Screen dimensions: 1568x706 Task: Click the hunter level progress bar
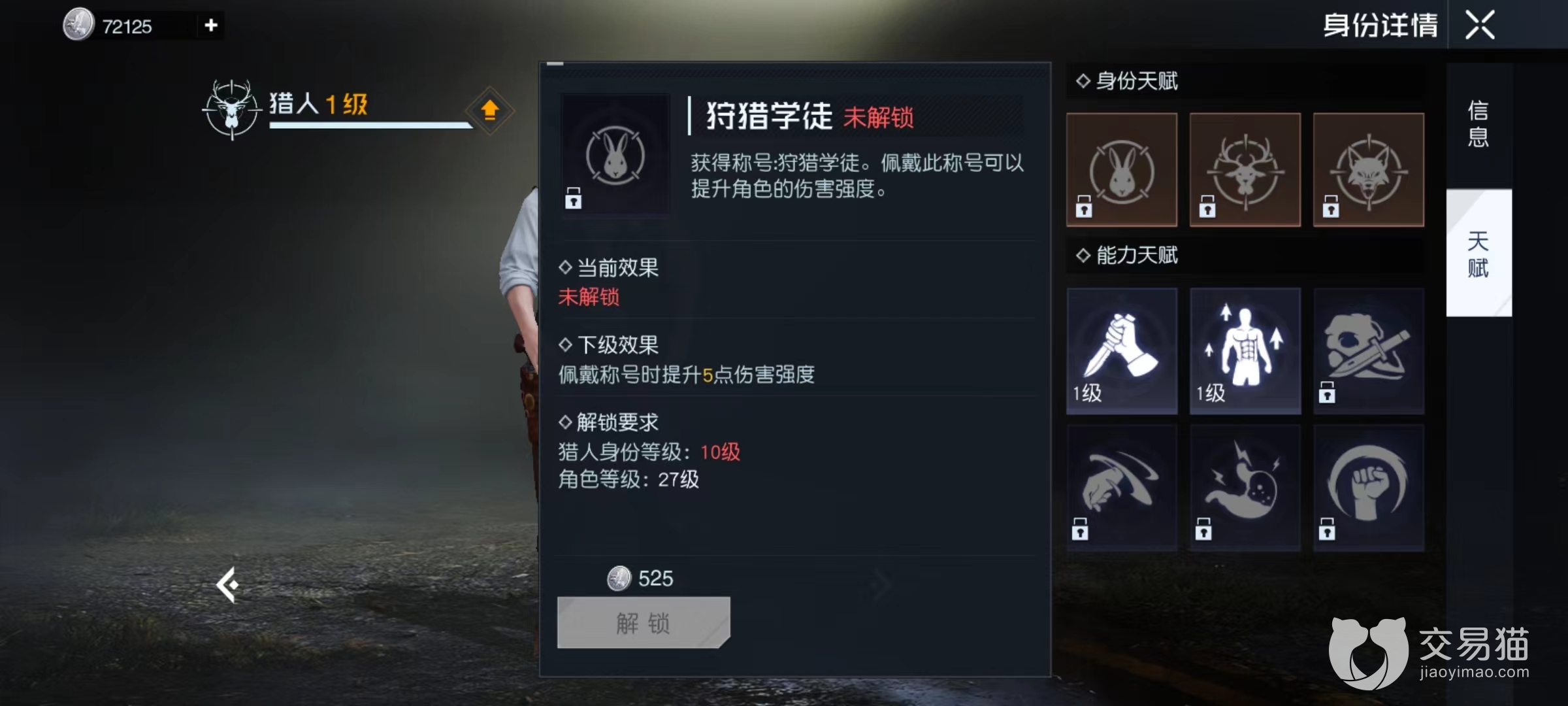370,125
